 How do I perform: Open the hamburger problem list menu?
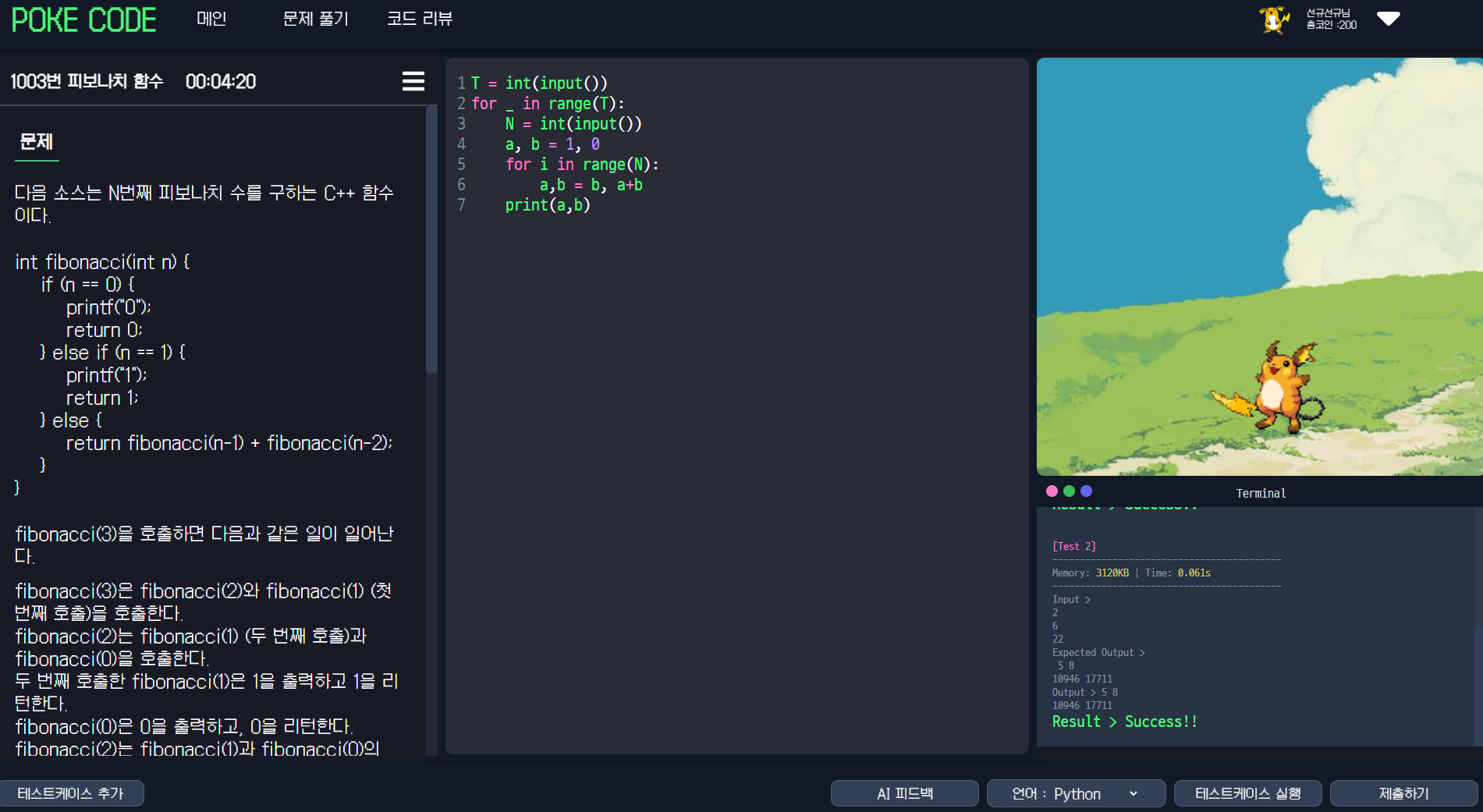(413, 81)
